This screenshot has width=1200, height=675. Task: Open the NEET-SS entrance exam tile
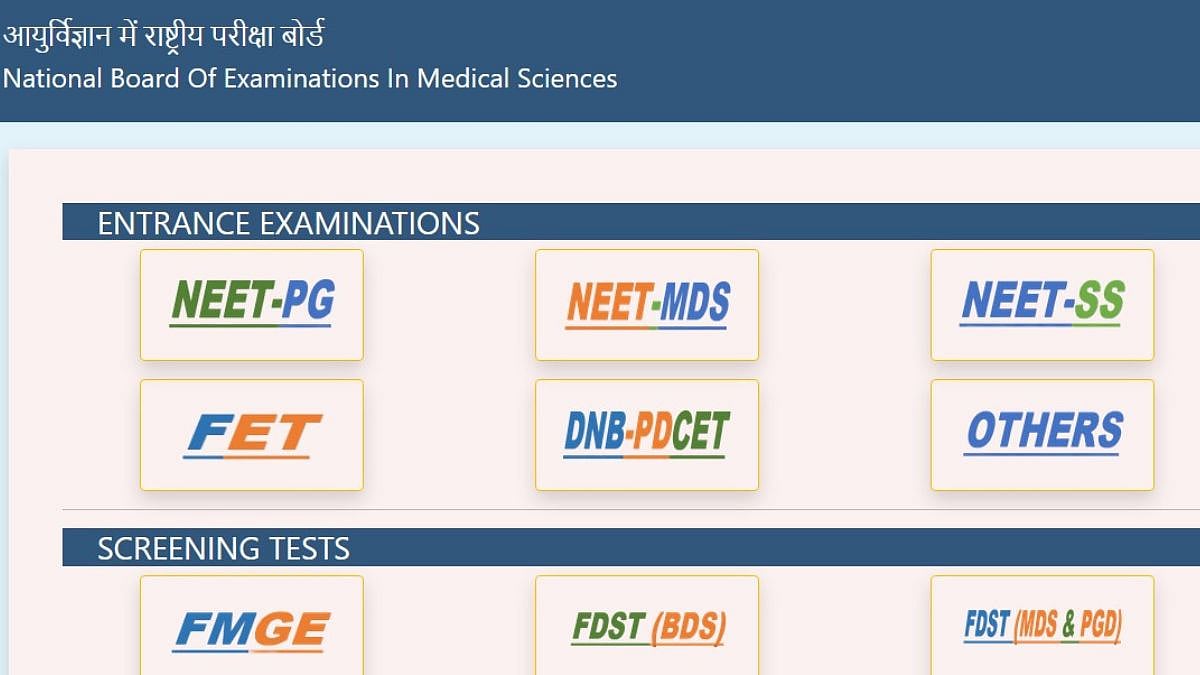1042,305
